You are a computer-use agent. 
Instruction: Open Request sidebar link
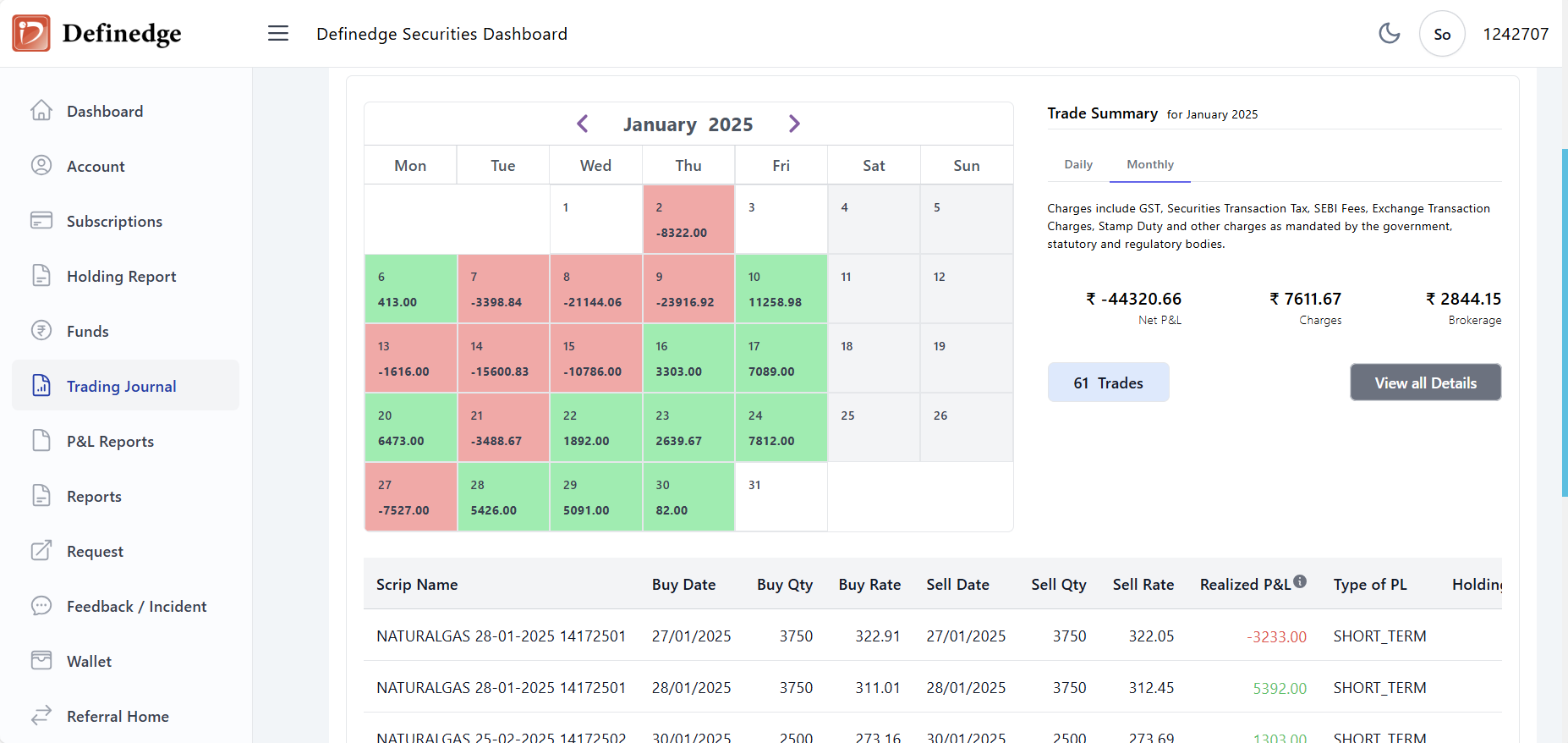(x=125, y=551)
